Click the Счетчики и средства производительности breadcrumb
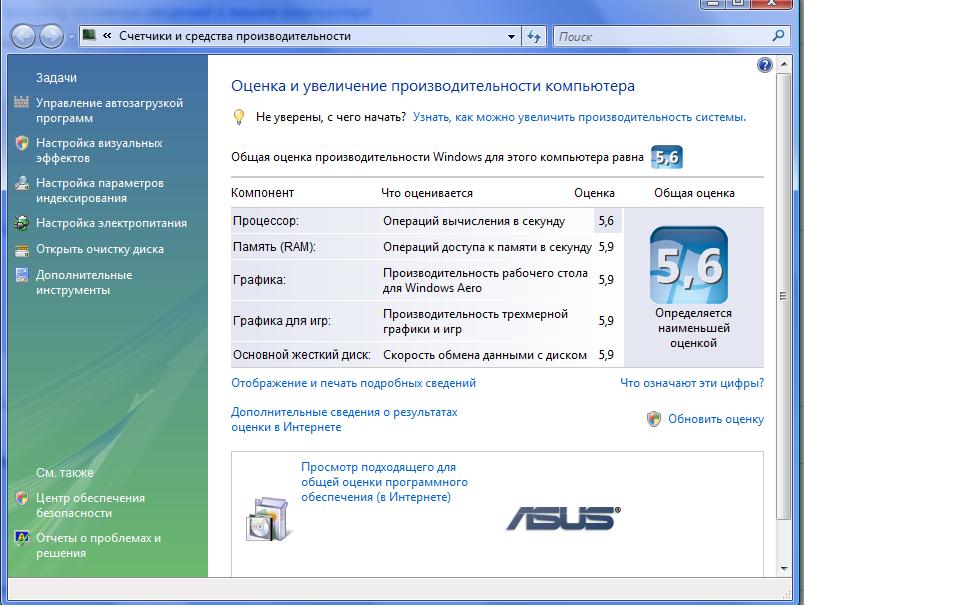This screenshot has height=607, width=960. click(x=235, y=36)
